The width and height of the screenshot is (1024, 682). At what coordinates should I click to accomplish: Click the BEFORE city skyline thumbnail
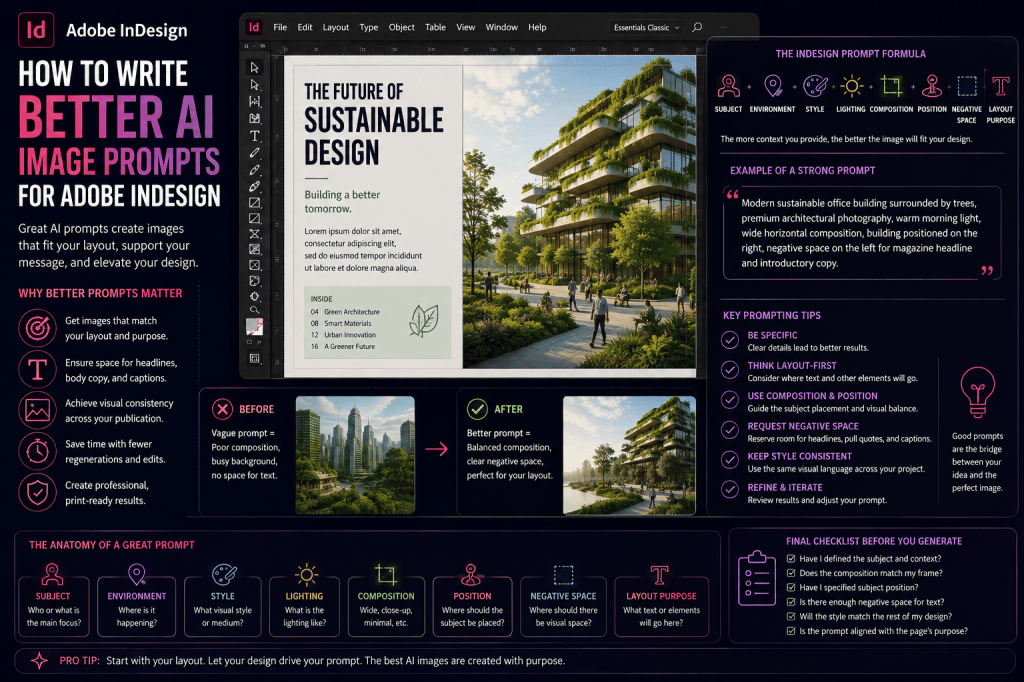355,455
